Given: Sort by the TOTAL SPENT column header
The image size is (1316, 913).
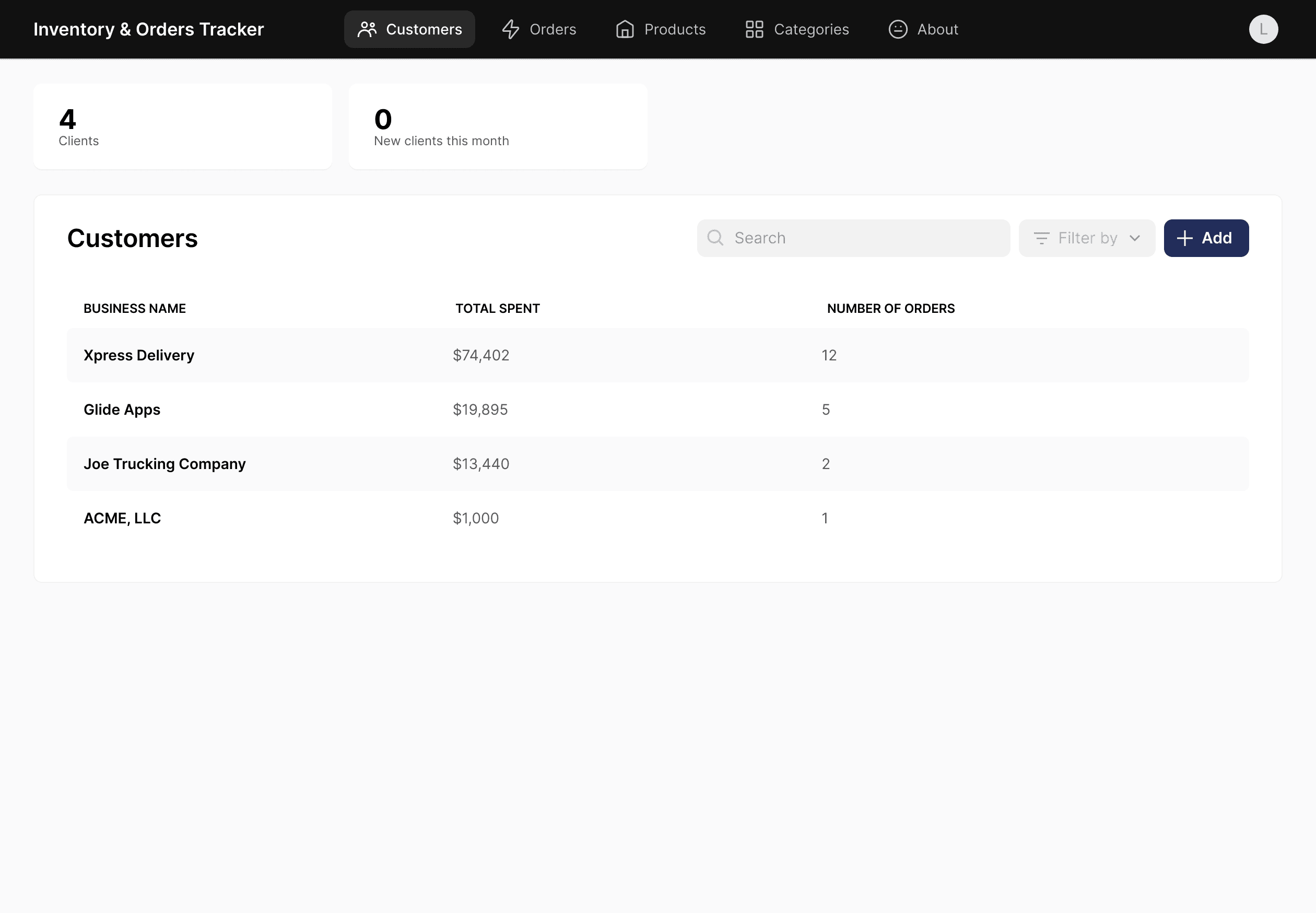Looking at the screenshot, I should tap(498, 308).
